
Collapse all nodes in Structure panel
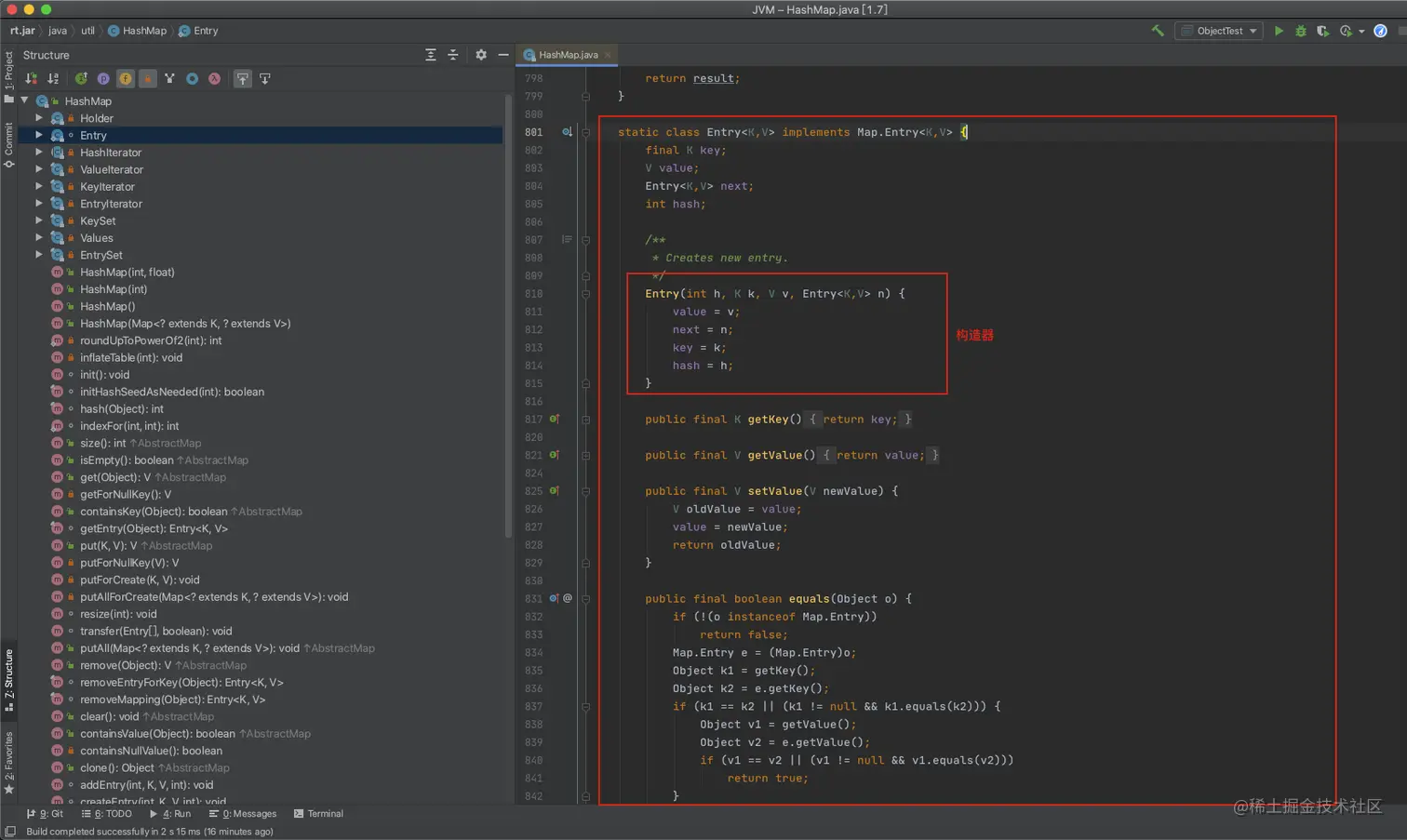pos(453,55)
